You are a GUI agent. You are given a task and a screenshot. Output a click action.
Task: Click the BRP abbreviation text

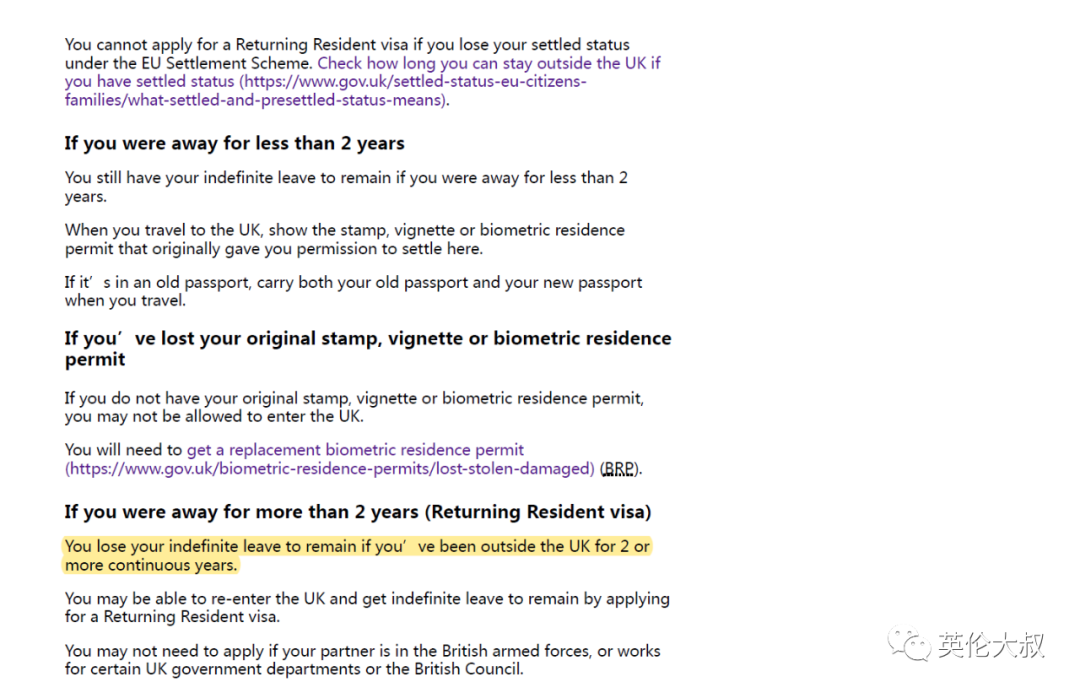[619, 469]
